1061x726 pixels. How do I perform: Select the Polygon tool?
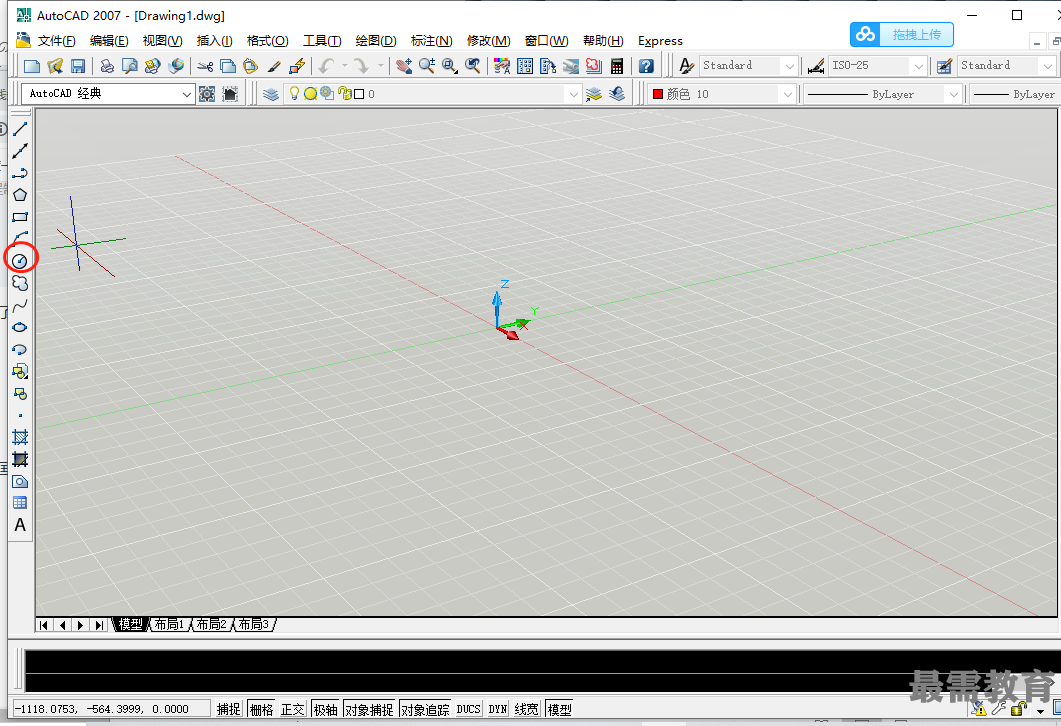point(20,195)
